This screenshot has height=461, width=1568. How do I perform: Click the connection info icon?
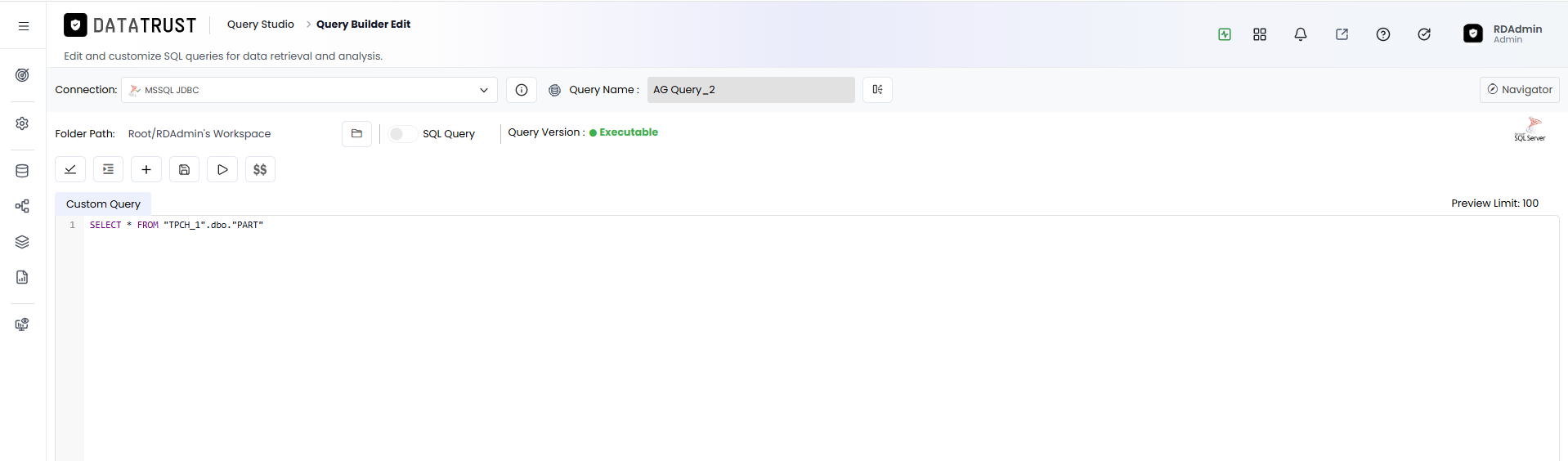[x=522, y=90]
